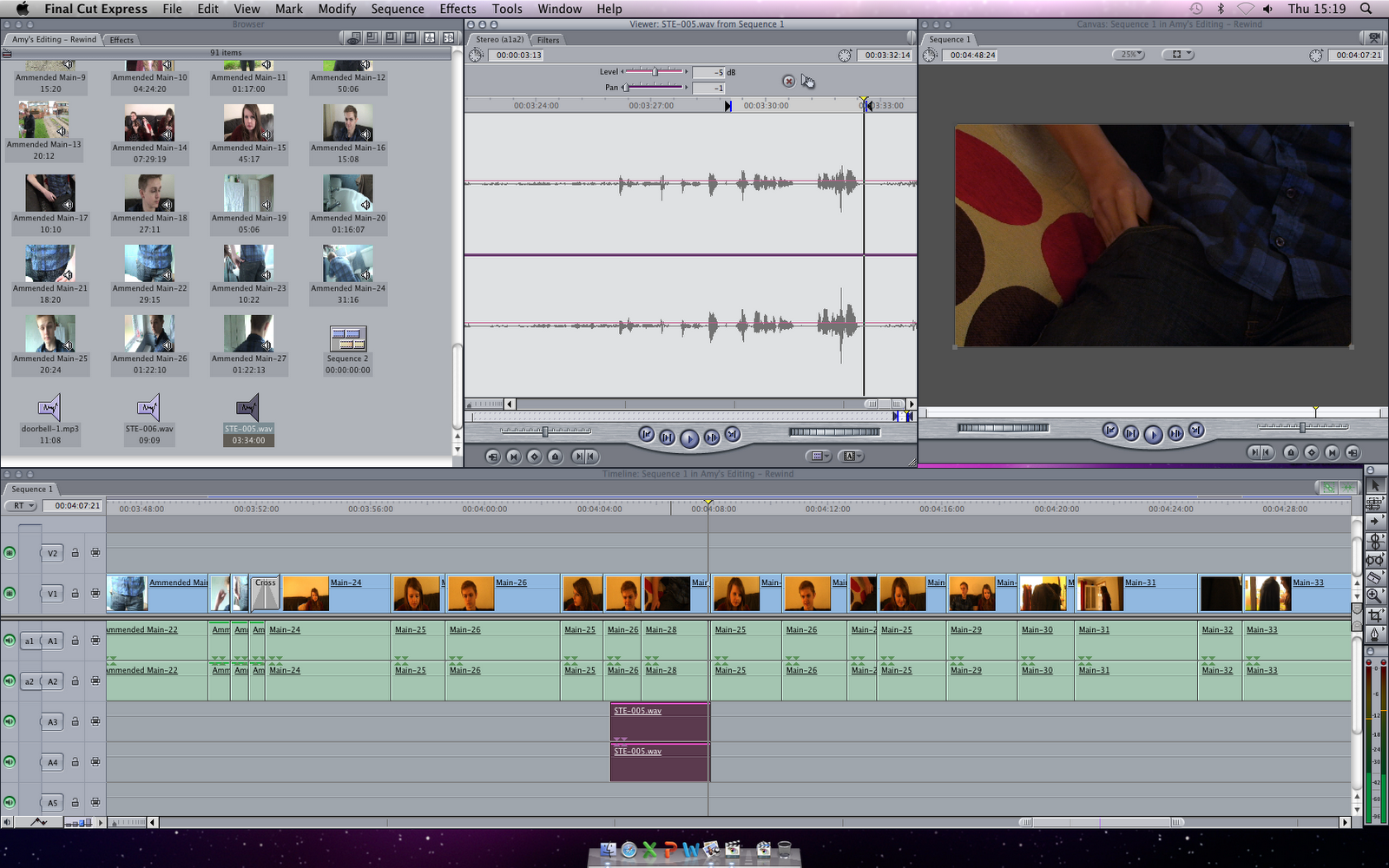Toggle V1 track visibility
This screenshot has height=868, width=1389.
tap(10, 594)
